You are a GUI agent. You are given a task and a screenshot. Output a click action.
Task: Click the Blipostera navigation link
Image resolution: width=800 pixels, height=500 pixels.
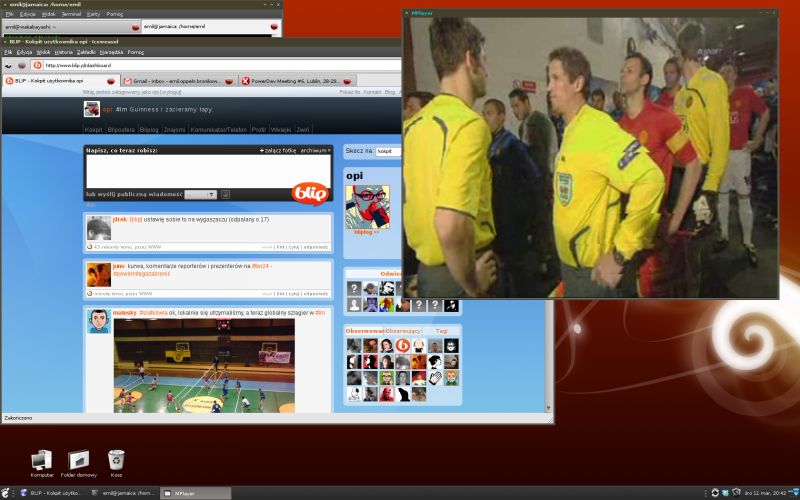121,130
